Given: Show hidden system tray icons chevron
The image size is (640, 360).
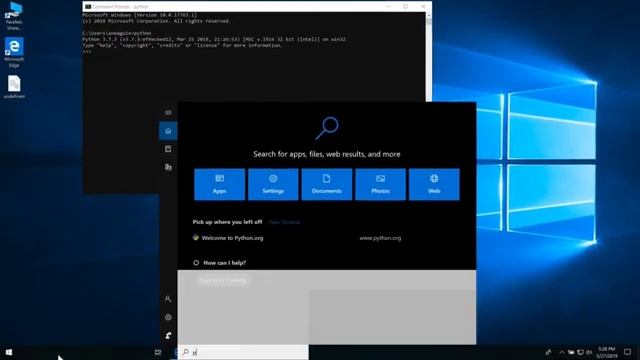Looking at the screenshot, I should point(562,352).
